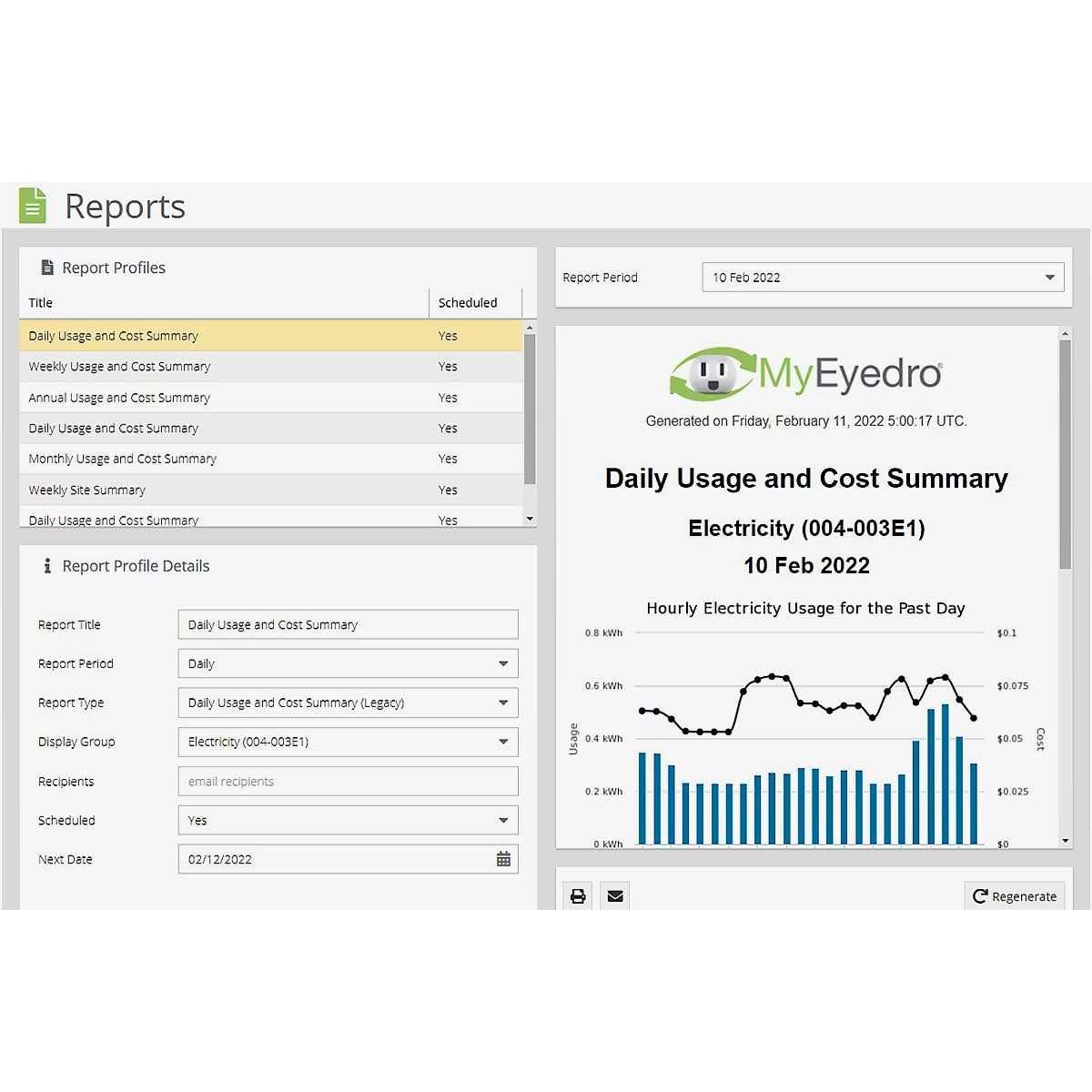
Task: Open the Next Date calendar picker icon
Action: 503,859
